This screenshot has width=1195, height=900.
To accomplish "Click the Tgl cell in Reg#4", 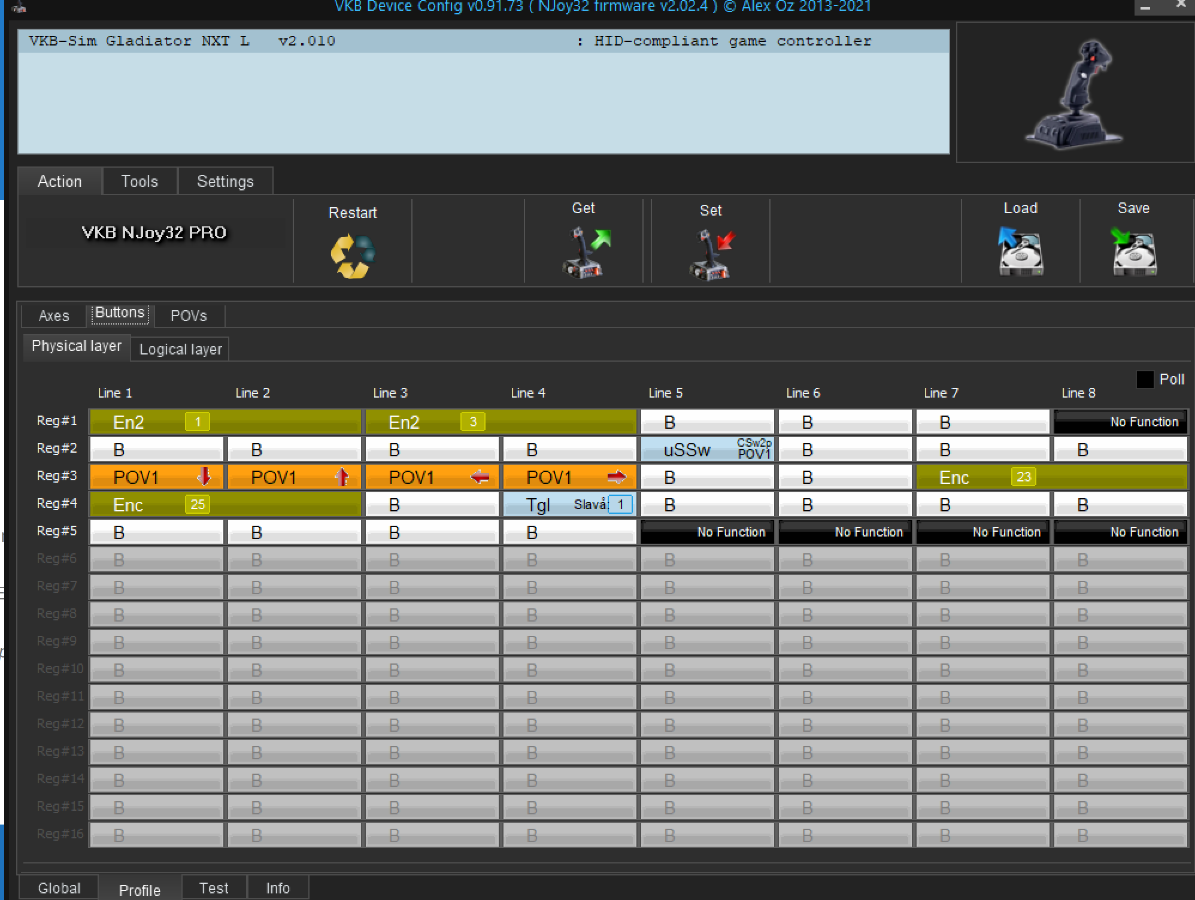I will tap(569, 505).
